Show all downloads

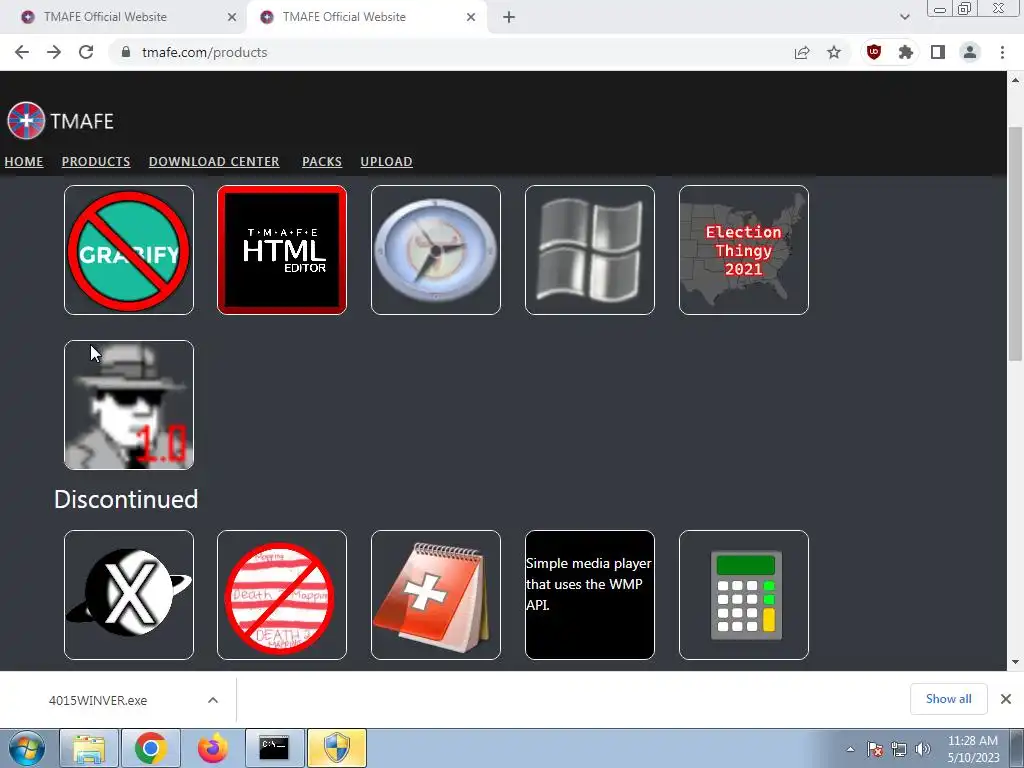[948, 699]
